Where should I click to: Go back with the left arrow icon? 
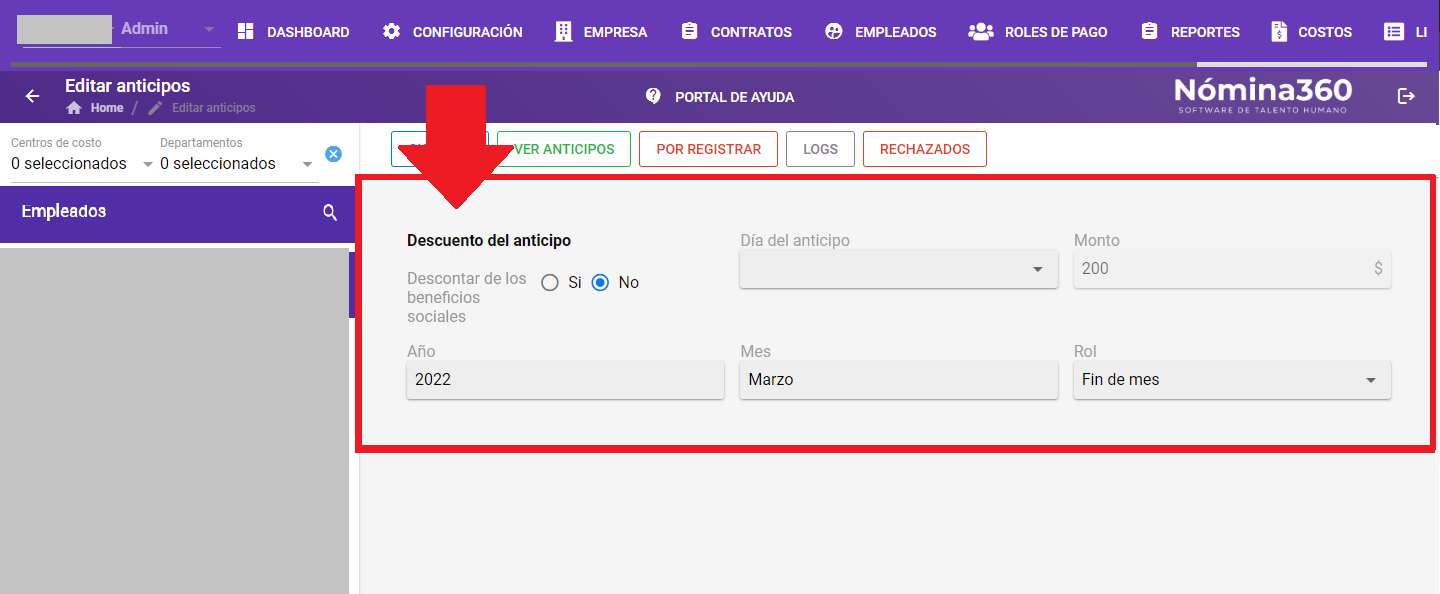pos(33,96)
